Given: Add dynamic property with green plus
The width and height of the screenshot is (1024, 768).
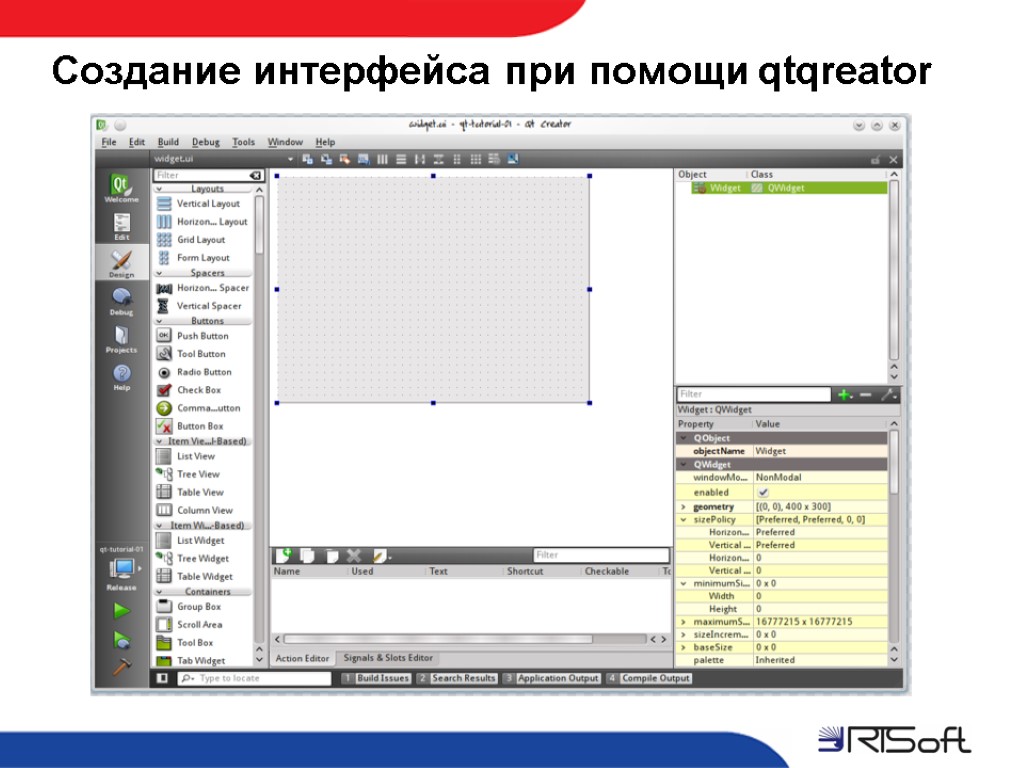Looking at the screenshot, I should 845,394.
